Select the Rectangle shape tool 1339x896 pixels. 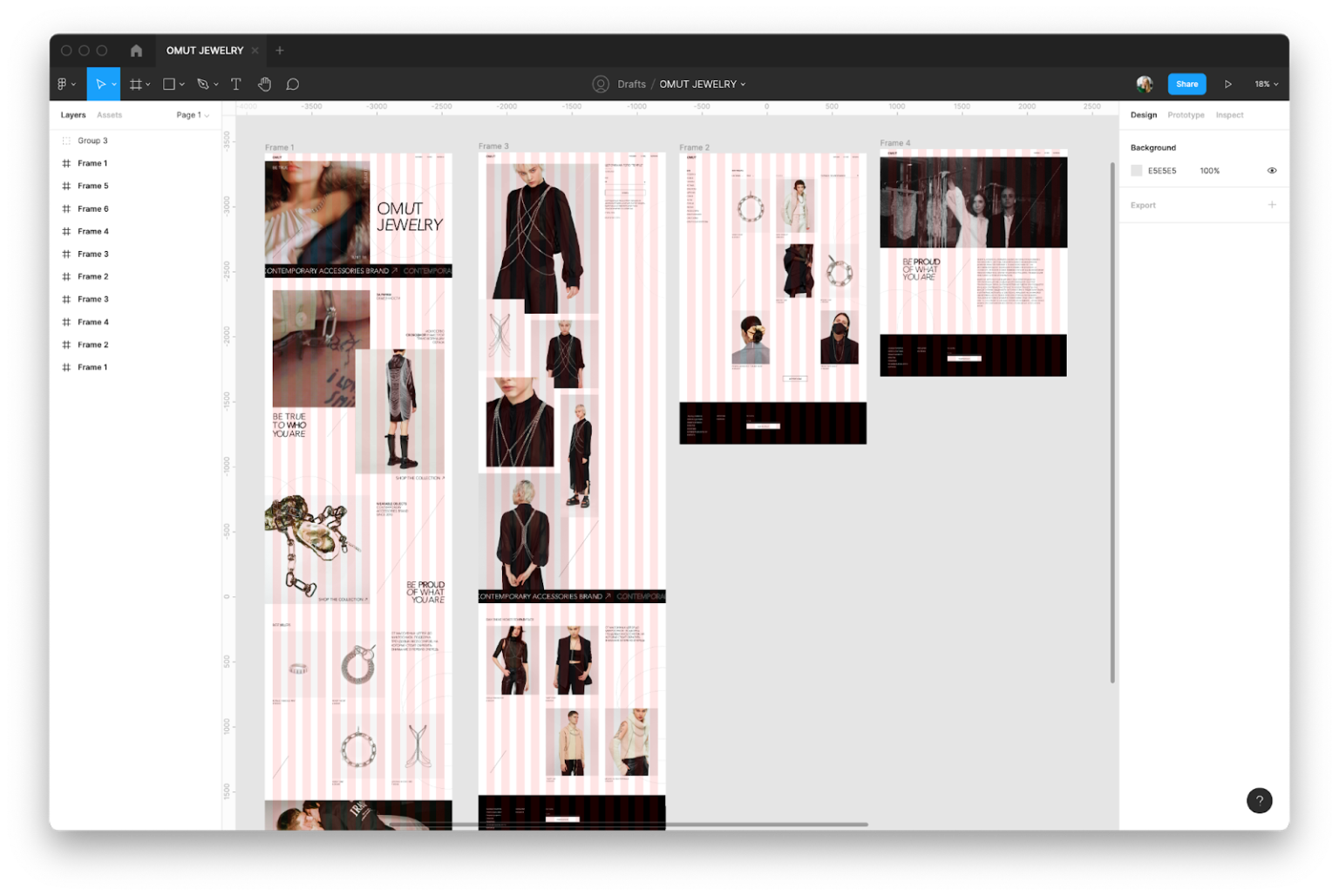pos(169,85)
